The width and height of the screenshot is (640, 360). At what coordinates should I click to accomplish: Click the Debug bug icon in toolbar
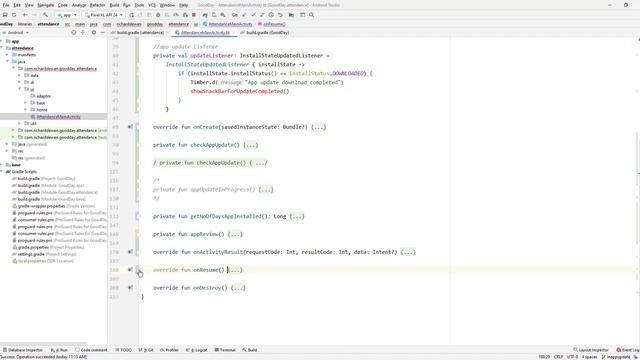tap(158, 15)
